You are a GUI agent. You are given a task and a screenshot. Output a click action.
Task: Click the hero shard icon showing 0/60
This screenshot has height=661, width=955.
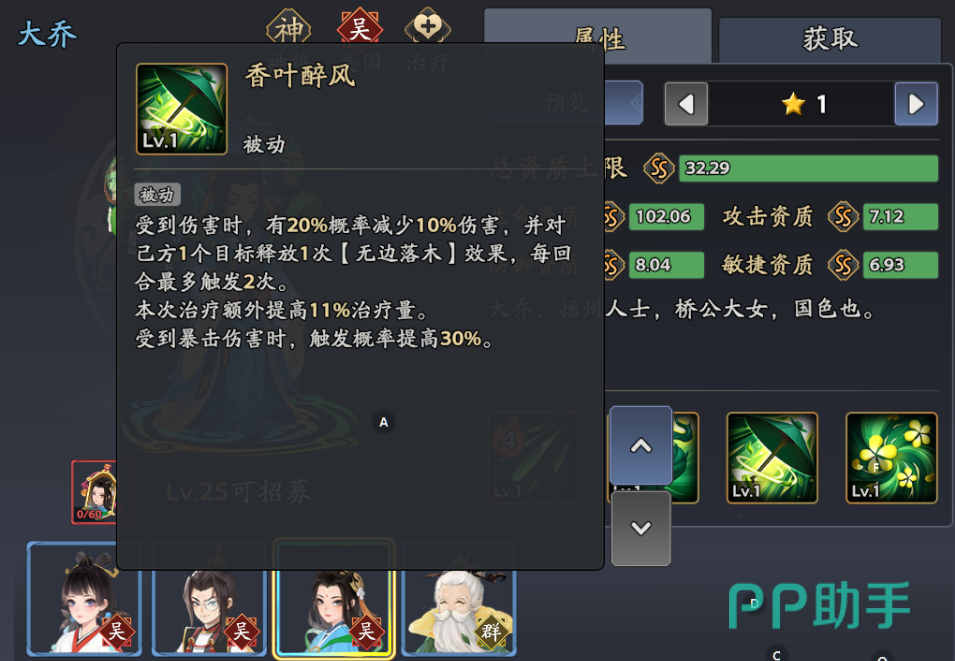(94, 492)
